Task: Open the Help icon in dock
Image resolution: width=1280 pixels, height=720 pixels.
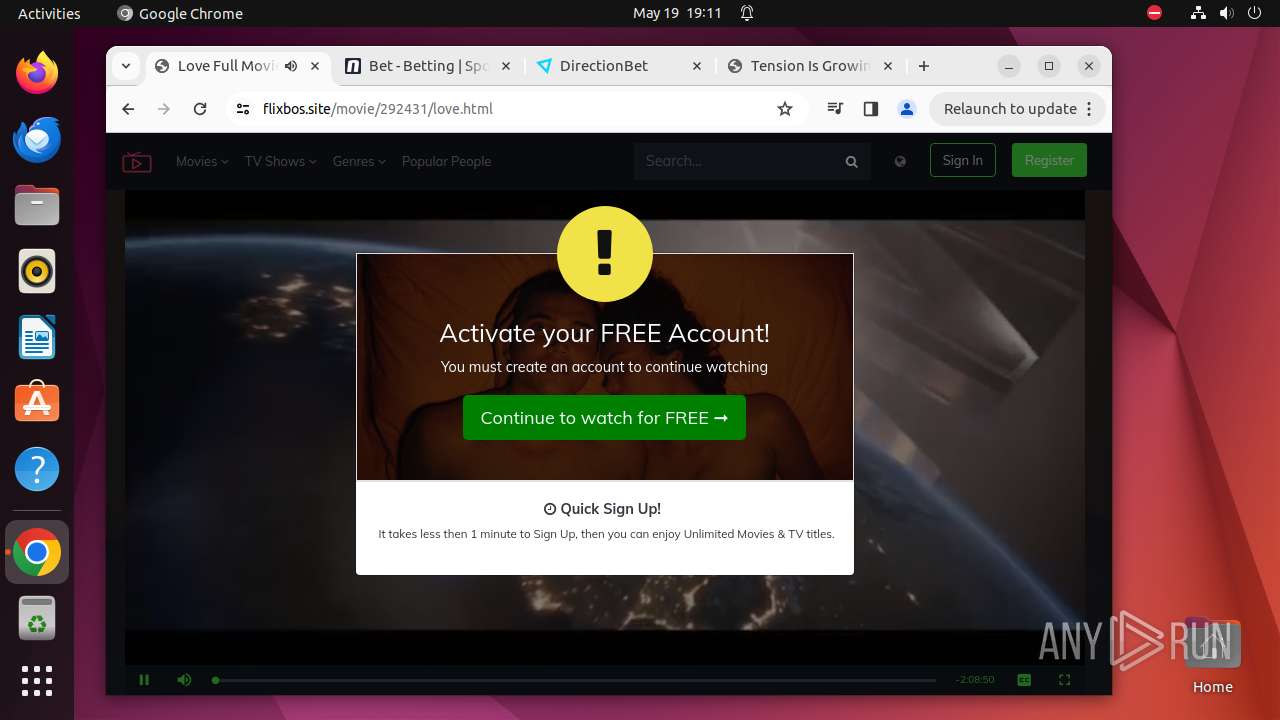Action: pos(37,469)
